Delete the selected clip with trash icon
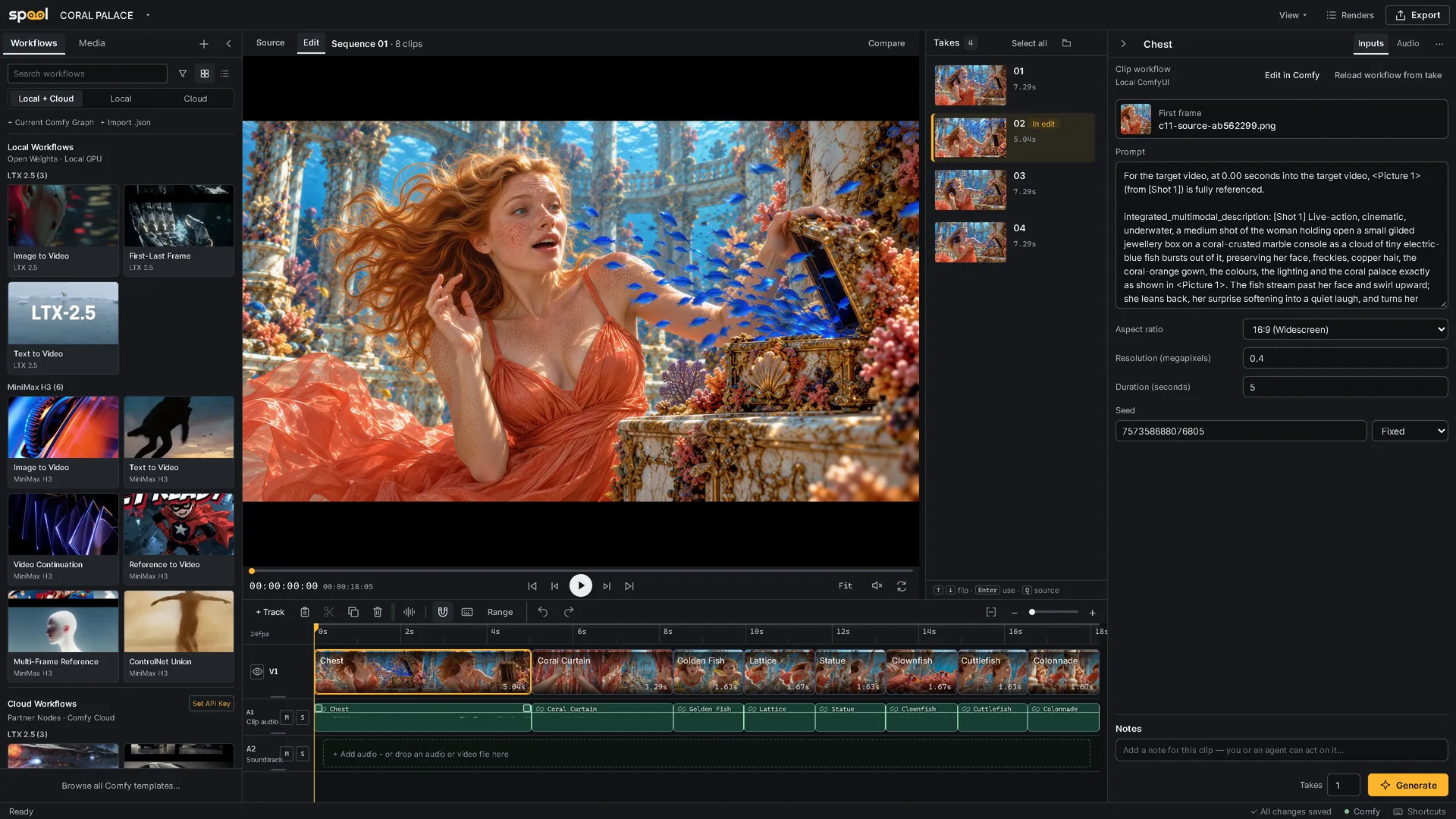The image size is (1456, 819). click(x=378, y=612)
